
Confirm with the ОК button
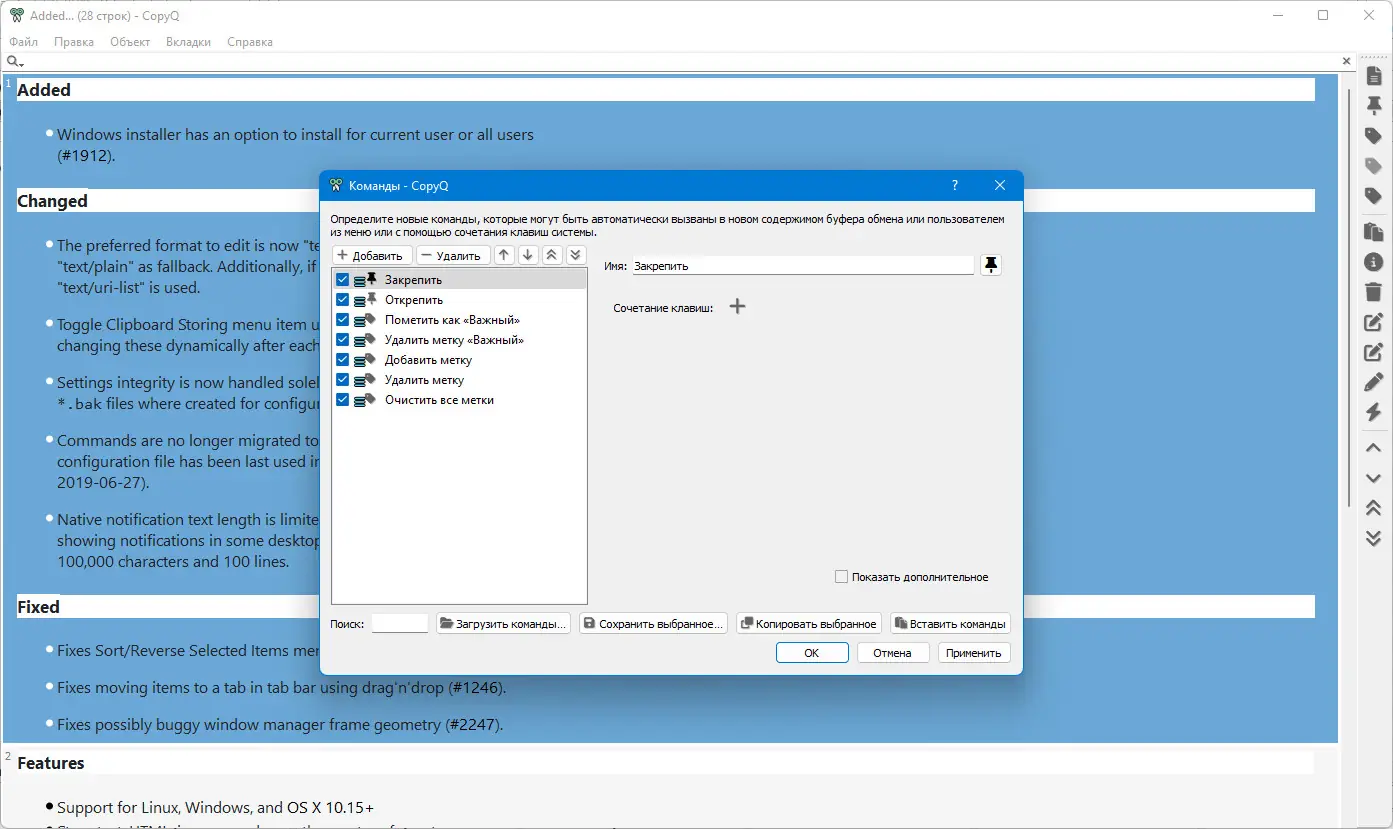(812, 653)
